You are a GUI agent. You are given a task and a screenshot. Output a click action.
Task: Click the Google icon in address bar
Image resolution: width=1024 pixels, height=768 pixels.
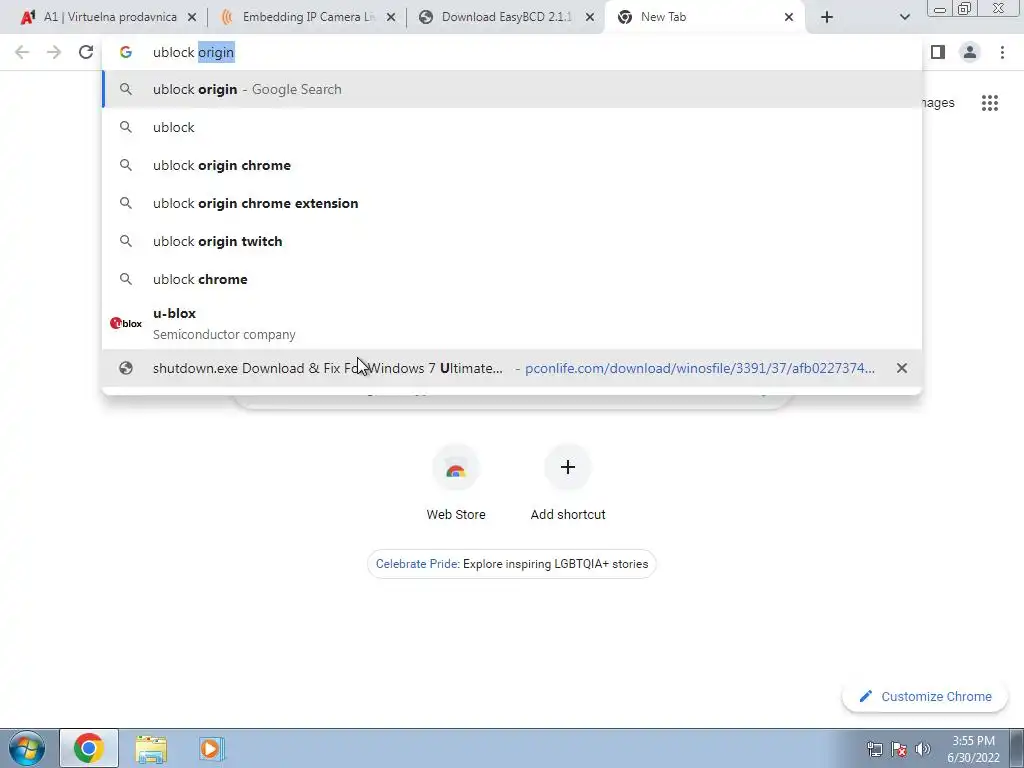125,52
